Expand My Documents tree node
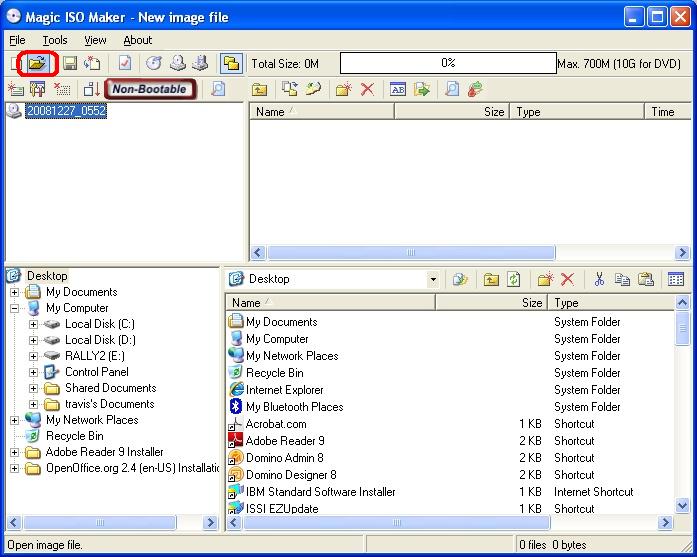Screen dimensions: 697x557 click(14, 293)
